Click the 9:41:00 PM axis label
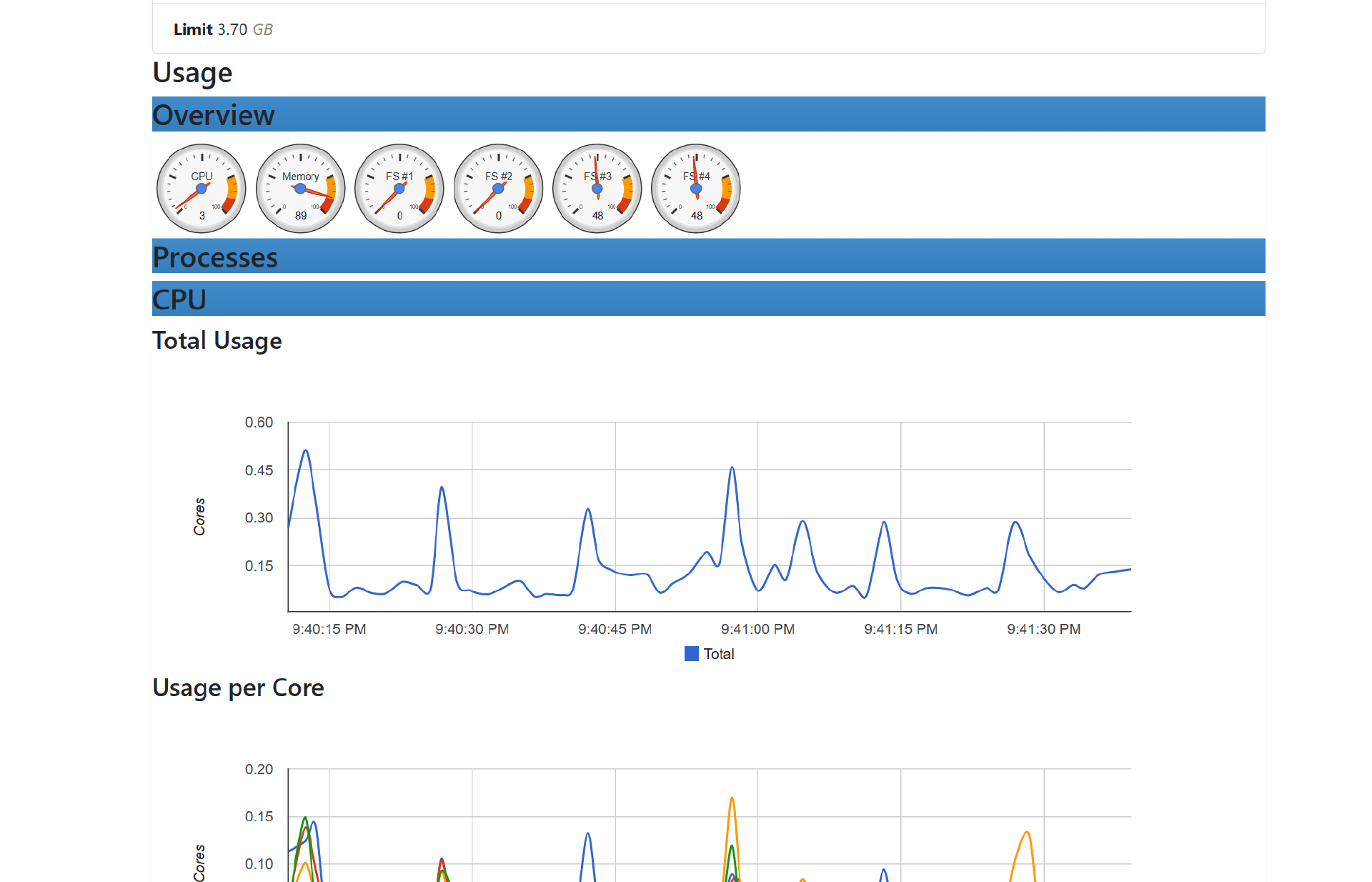This screenshot has height=882, width=1372. 757,629
